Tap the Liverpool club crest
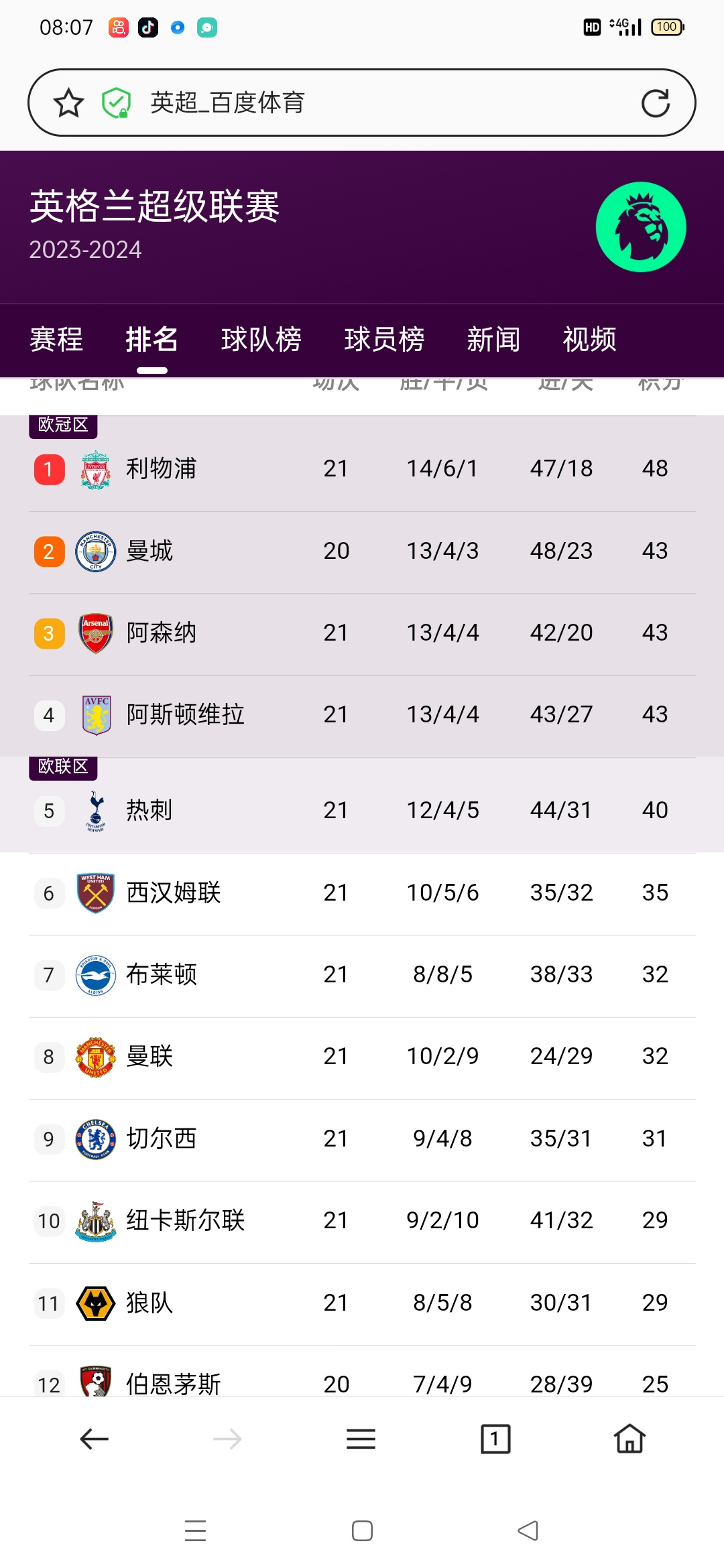This screenshot has width=724, height=1568. click(x=96, y=469)
